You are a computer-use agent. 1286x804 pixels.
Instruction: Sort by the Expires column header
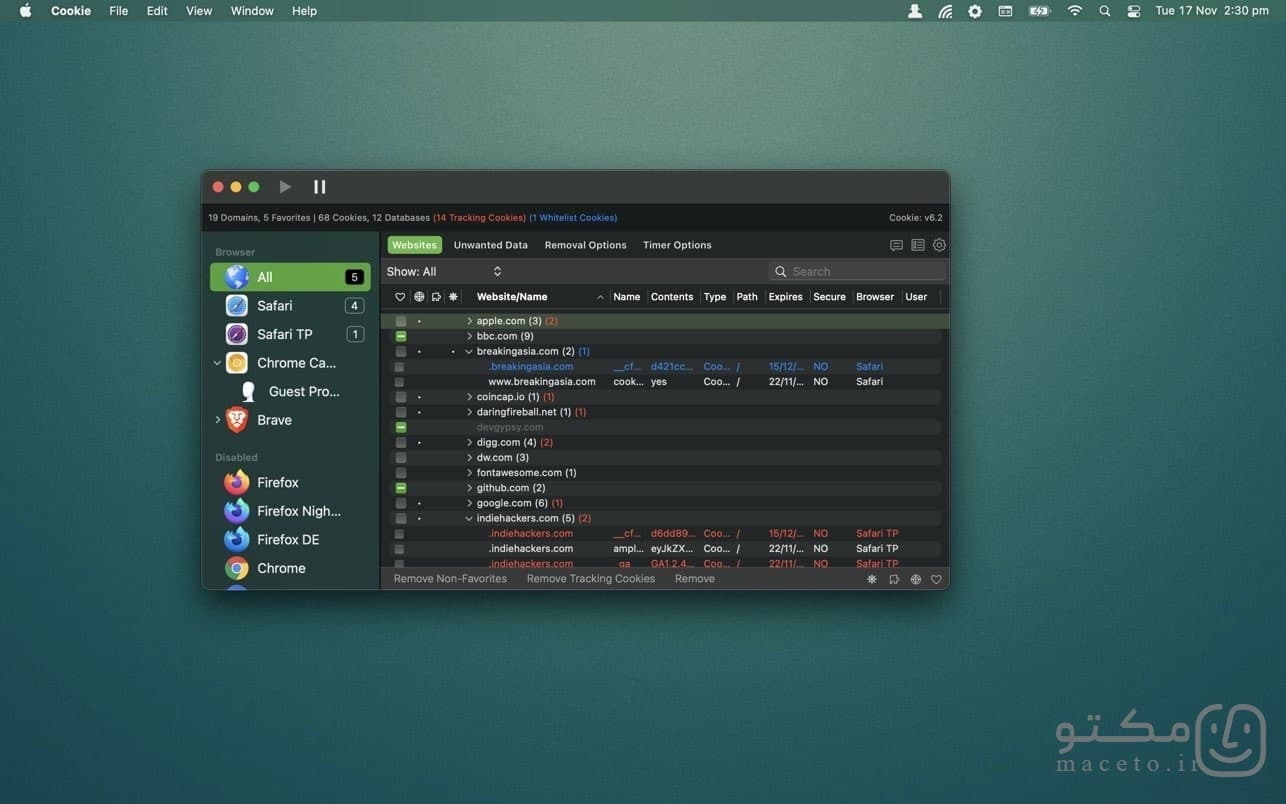coord(786,297)
